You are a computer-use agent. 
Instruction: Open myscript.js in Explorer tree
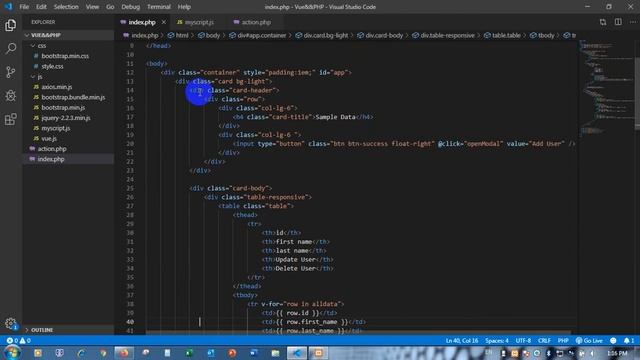click(56, 128)
